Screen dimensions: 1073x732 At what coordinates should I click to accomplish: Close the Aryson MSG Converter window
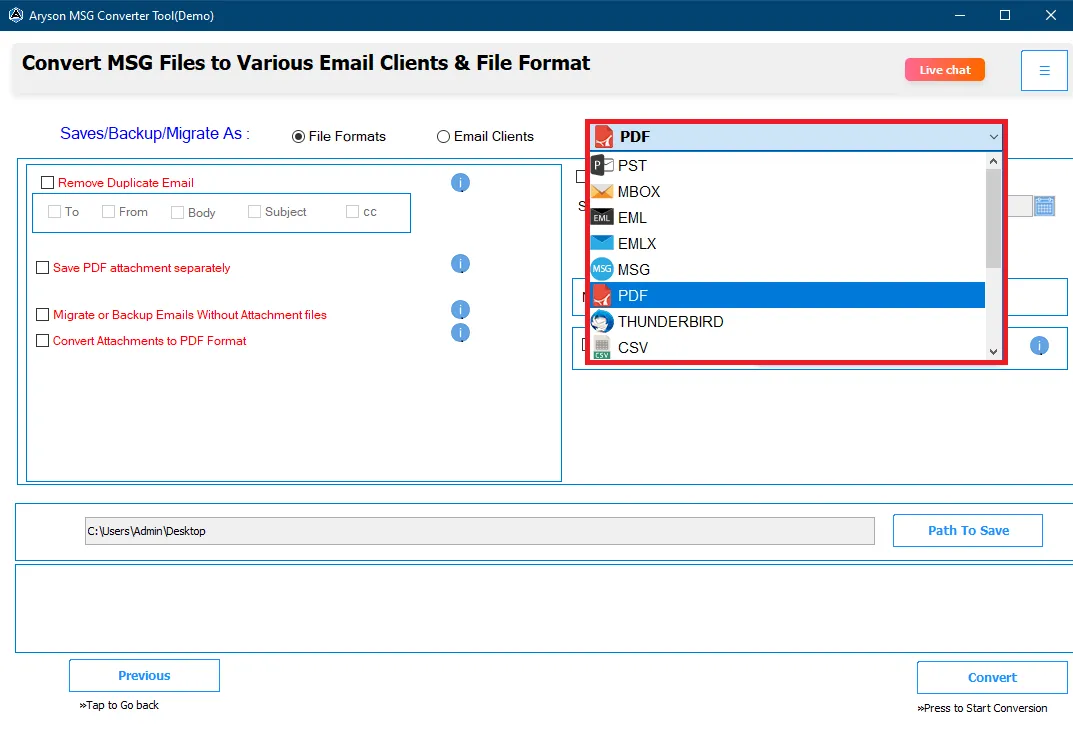(1050, 15)
